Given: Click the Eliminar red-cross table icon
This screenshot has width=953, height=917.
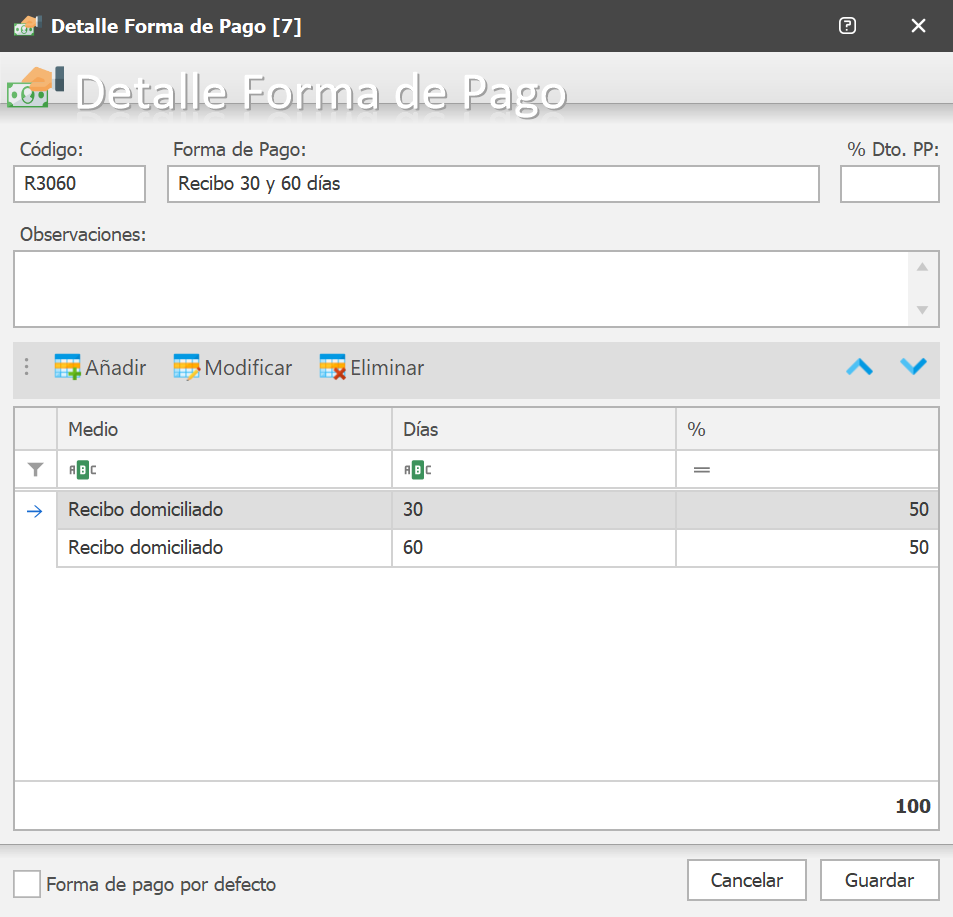Looking at the screenshot, I should click(332, 367).
